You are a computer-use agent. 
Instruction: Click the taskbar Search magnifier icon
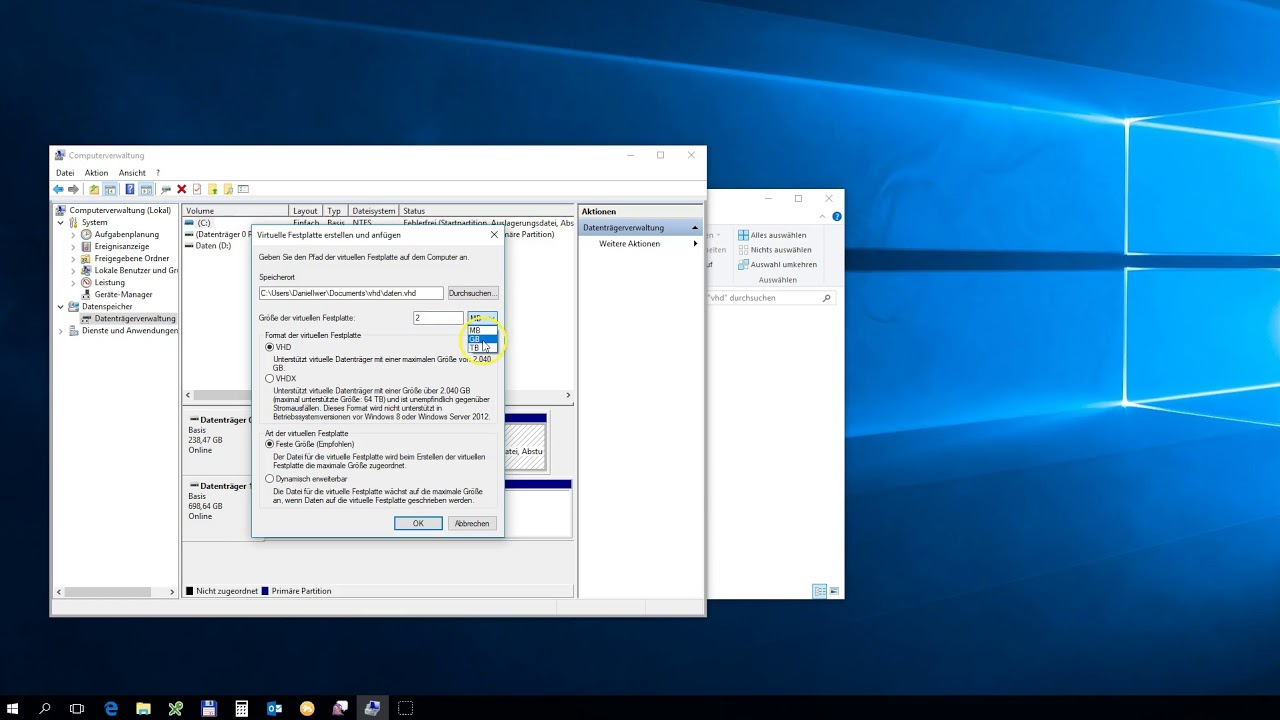pos(45,708)
